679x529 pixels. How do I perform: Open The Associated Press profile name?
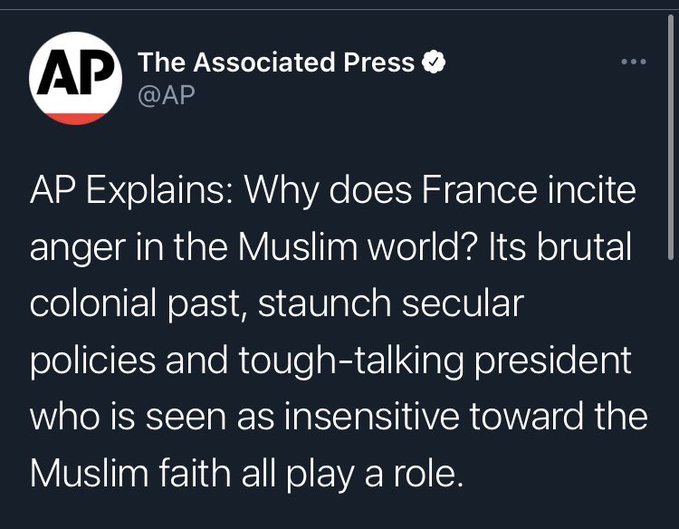(276, 63)
